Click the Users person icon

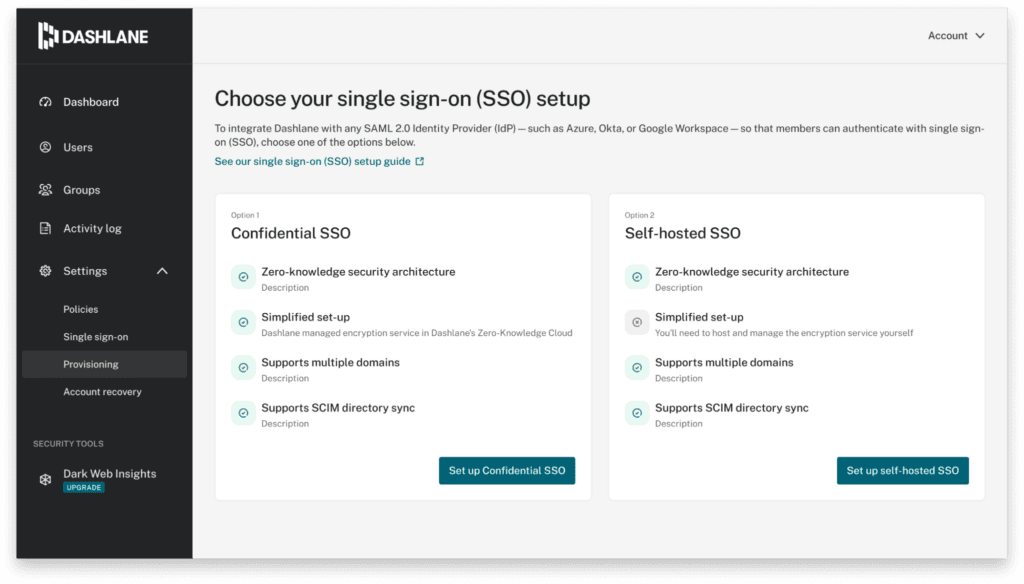pos(45,147)
